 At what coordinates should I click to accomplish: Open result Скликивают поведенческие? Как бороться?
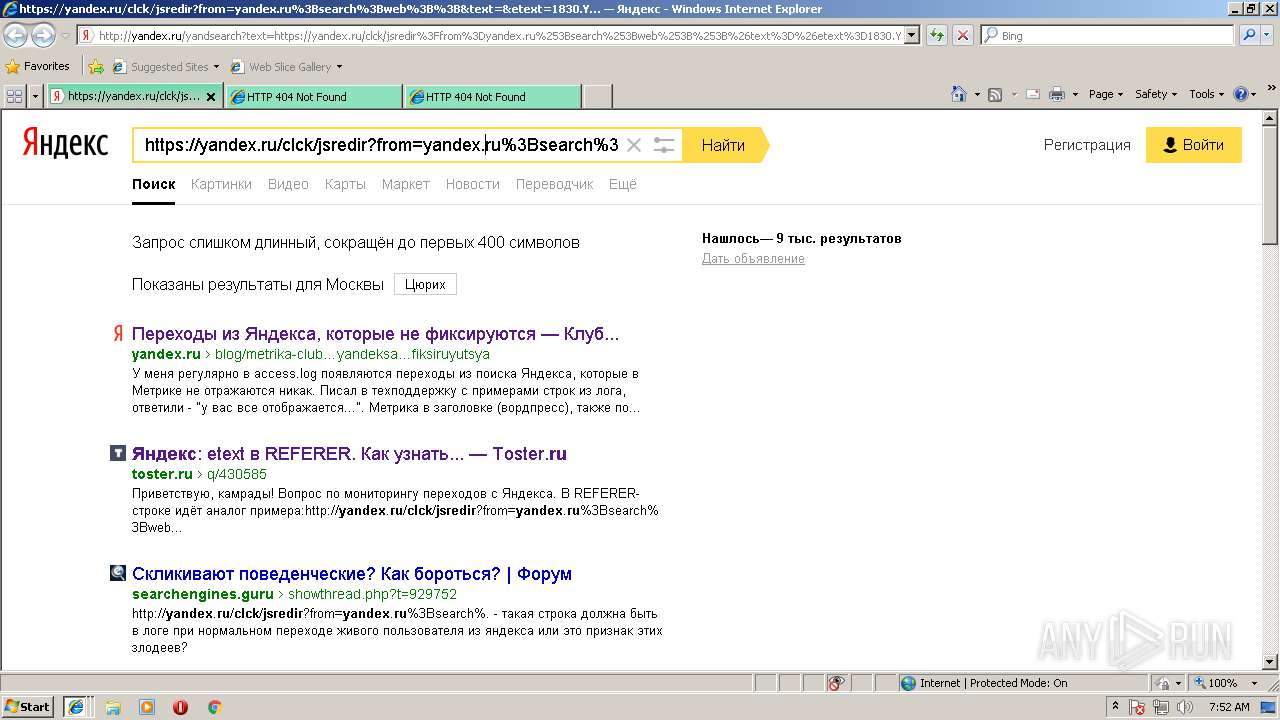tap(352, 574)
